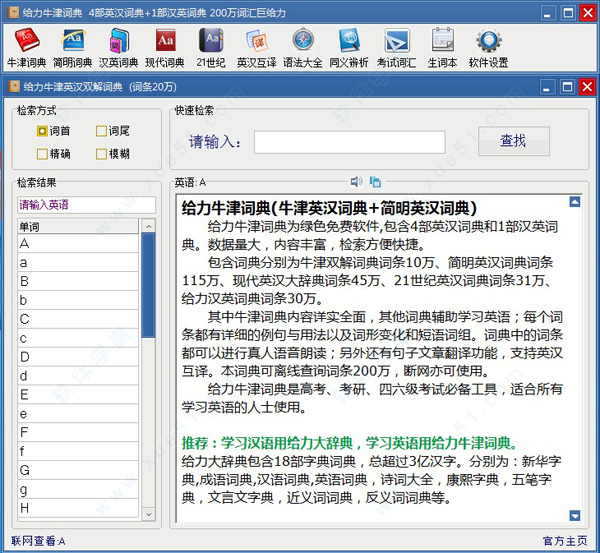Minimize the main 给力牛津词典 window
Viewport: 600px width, 553px height.
pos(547,13)
